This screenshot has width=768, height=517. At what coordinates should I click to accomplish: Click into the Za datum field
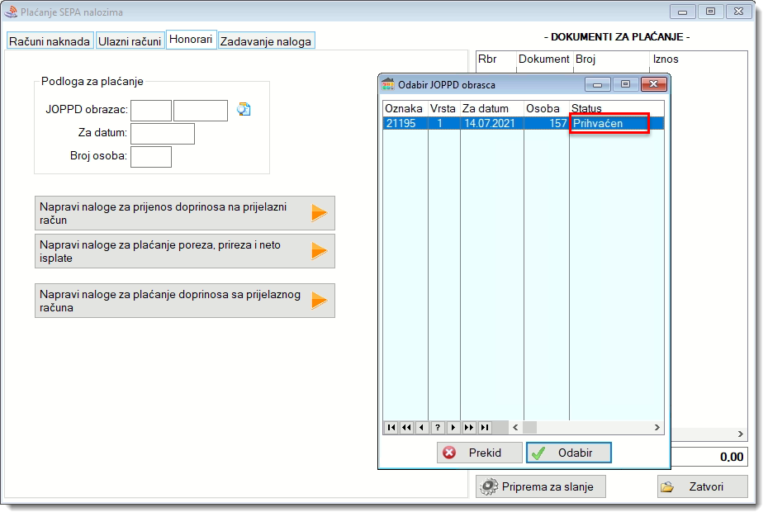[x=162, y=134]
